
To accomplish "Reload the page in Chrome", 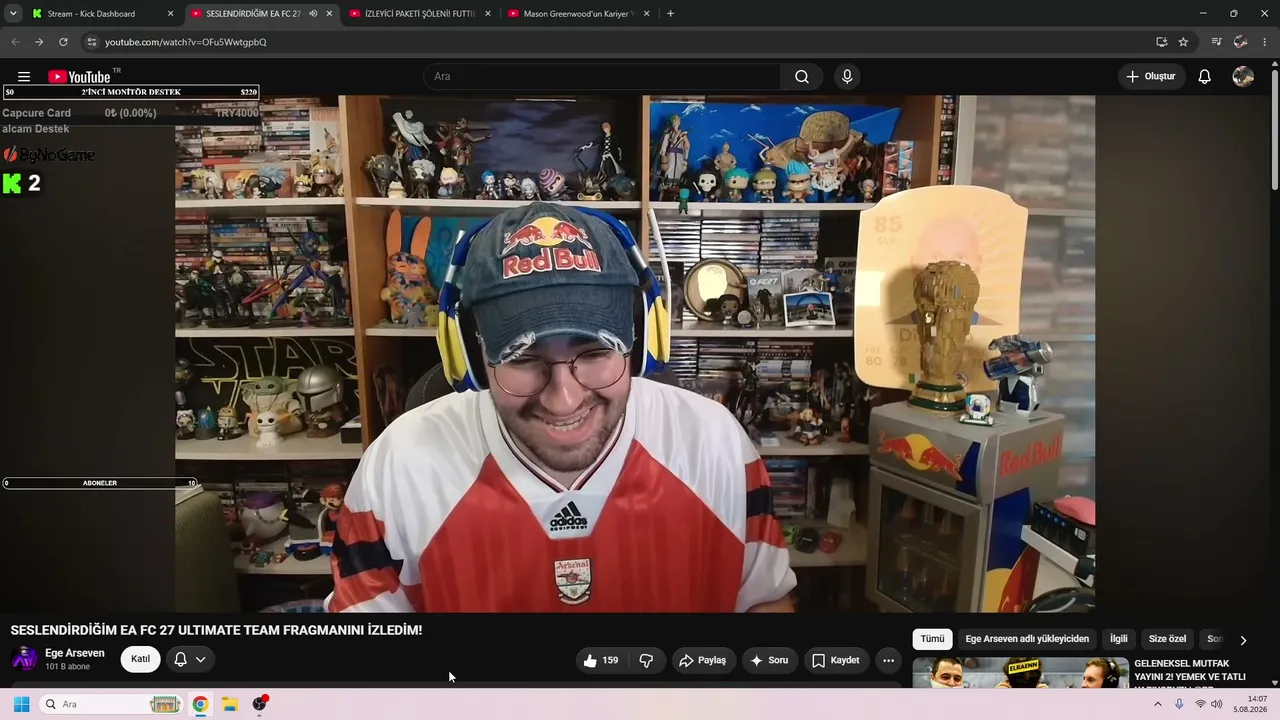I will [x=63, y=42].
